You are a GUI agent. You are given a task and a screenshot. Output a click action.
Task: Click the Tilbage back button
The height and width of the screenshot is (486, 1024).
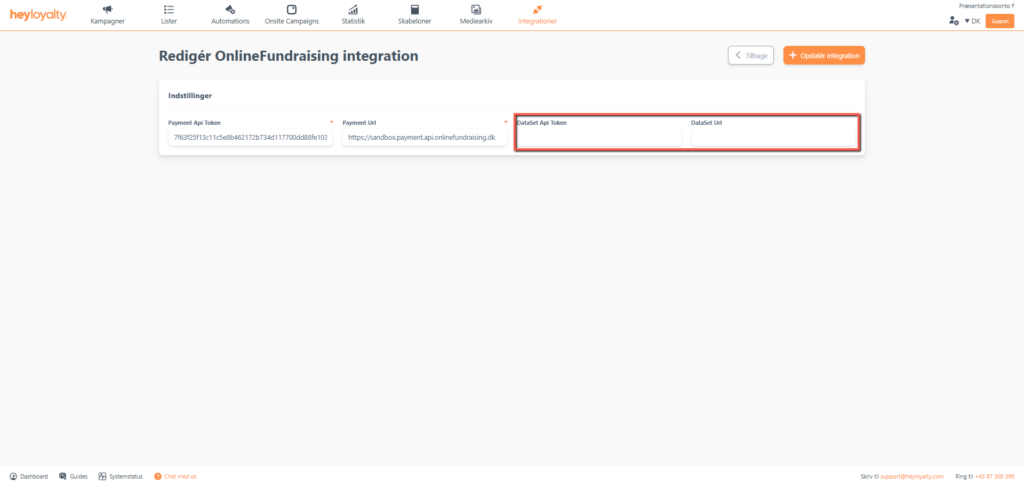click(750, 56)
